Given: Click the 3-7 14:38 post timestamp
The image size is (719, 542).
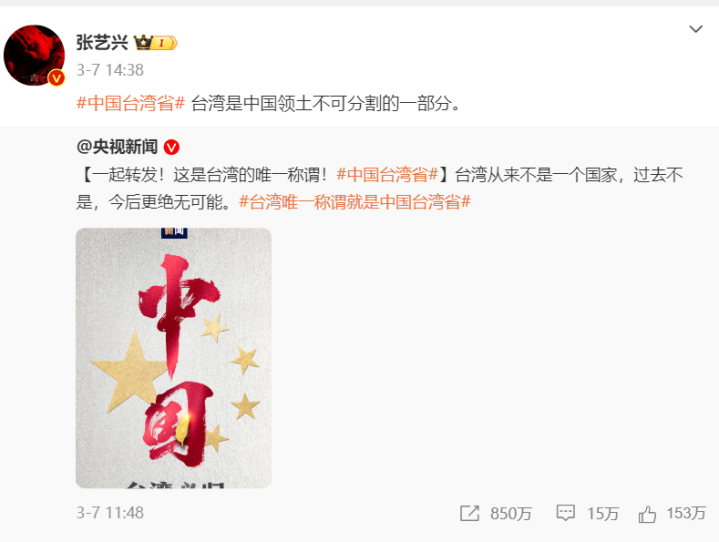Looking at the screenshot, I should [110, 70].
